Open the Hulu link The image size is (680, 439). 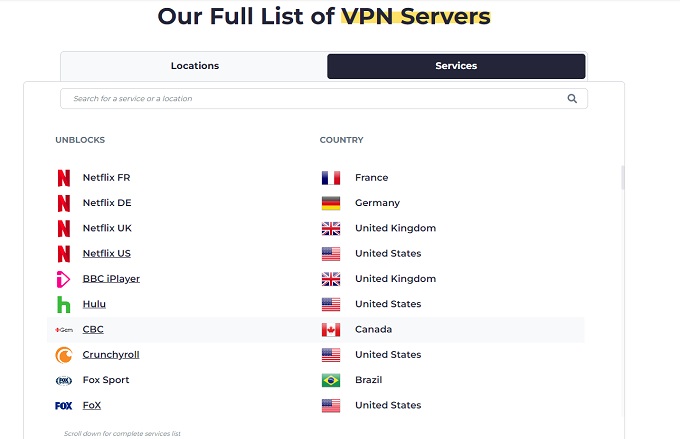click(x=94, y=304)
